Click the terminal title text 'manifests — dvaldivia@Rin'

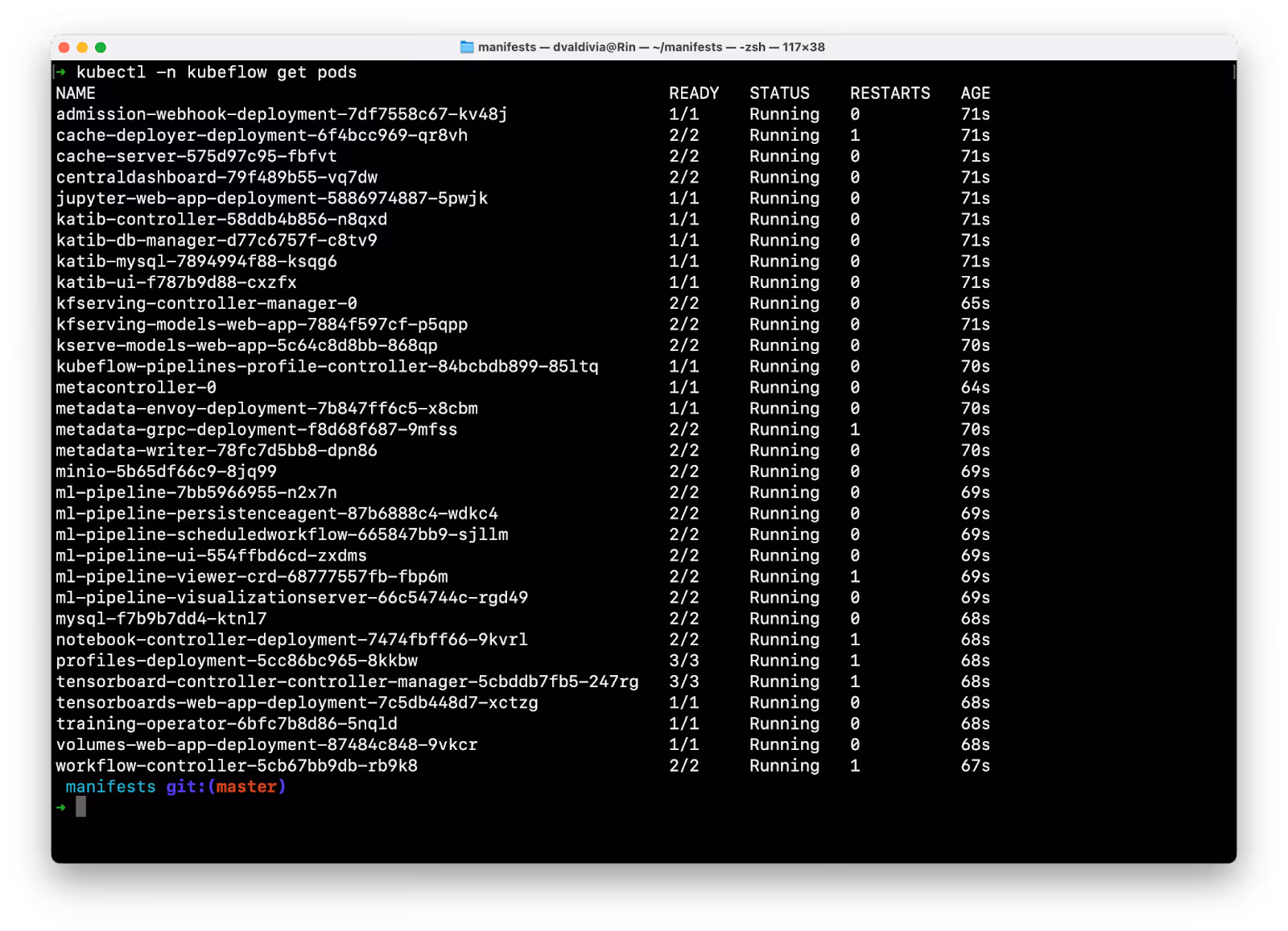pos(557,47)
